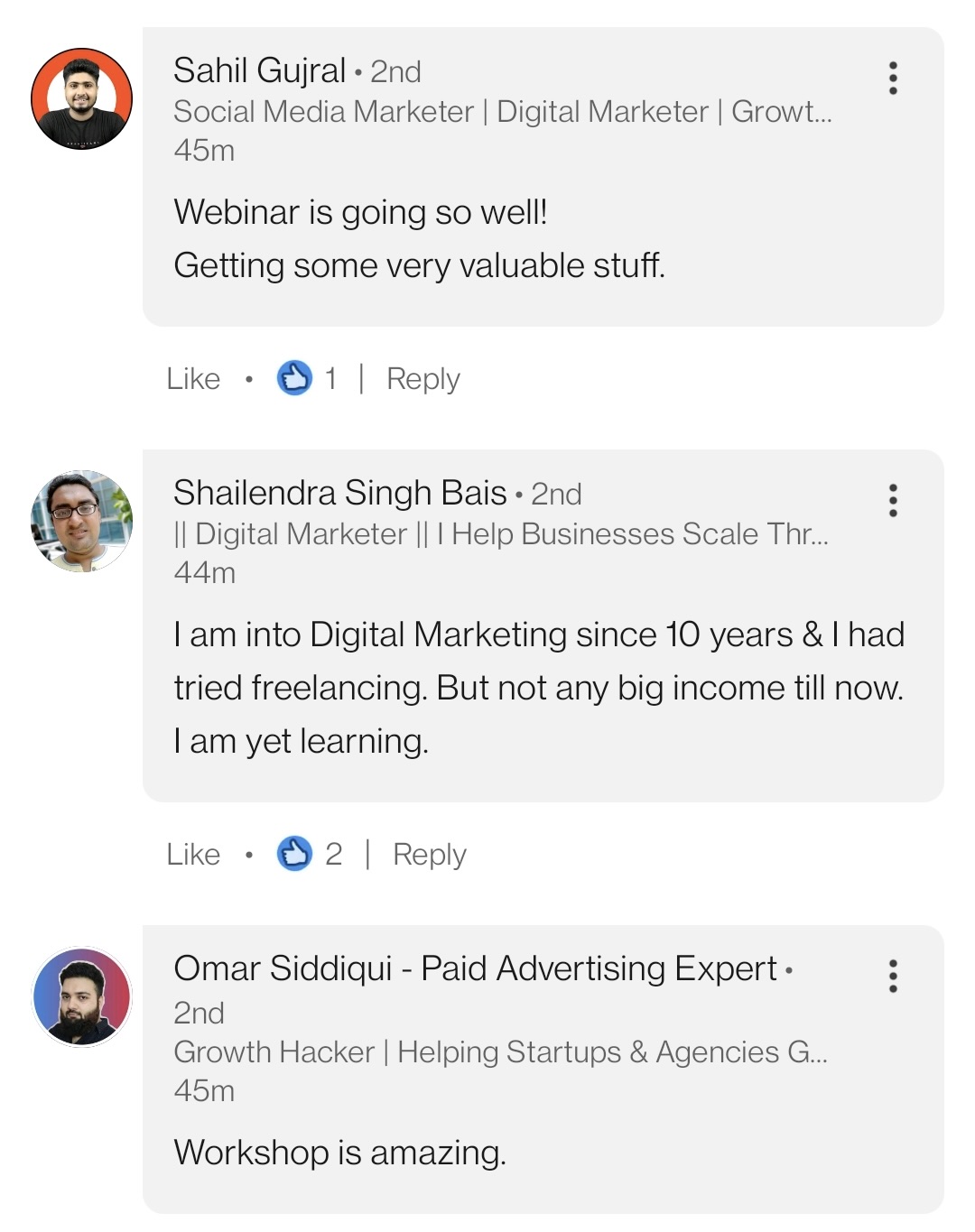Reply to Omar Siddiqui's comment
The height and width of the screenshot is (1232, 975).
pos(429,1227)
